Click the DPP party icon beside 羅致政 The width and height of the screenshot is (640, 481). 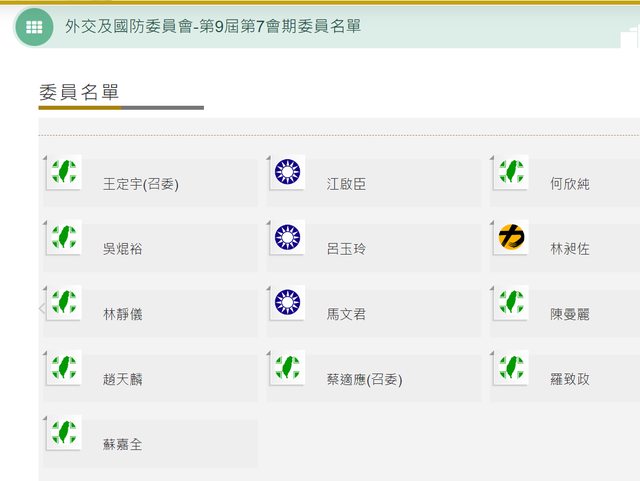coord(511,367)
